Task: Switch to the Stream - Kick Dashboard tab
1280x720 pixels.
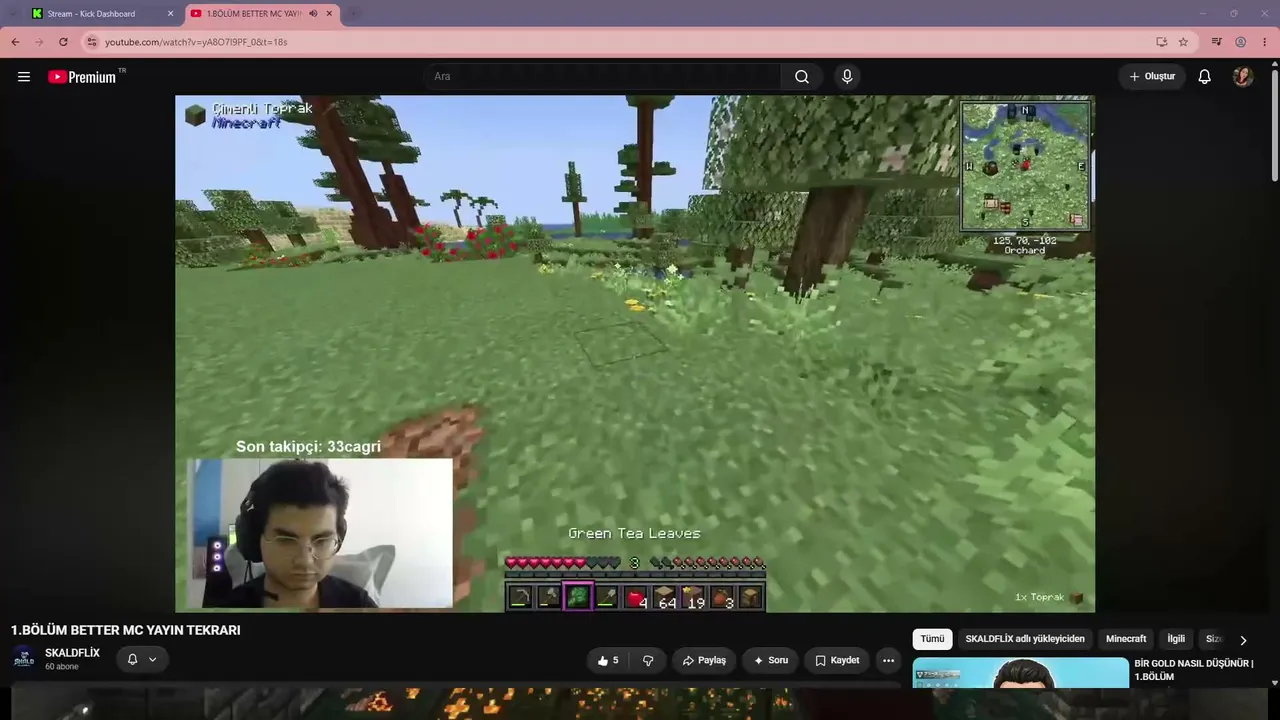Action: (x=102, y=14)
